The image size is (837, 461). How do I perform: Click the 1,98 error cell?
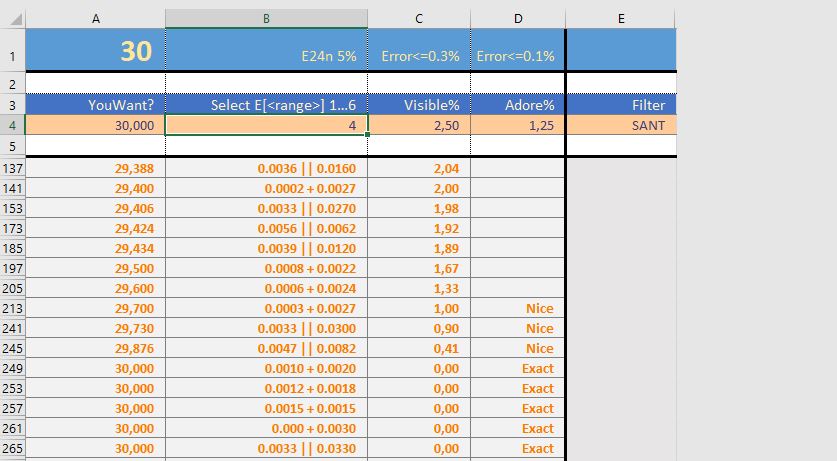point(419,208)
